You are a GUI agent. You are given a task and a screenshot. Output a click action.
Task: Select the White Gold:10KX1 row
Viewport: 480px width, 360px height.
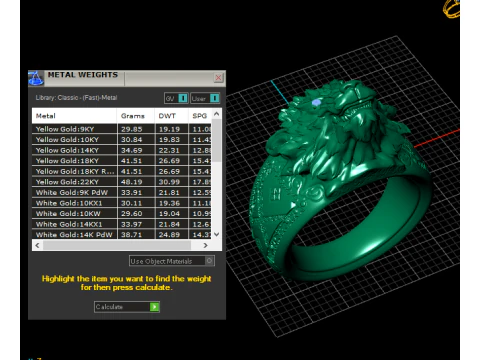(122, 203)
